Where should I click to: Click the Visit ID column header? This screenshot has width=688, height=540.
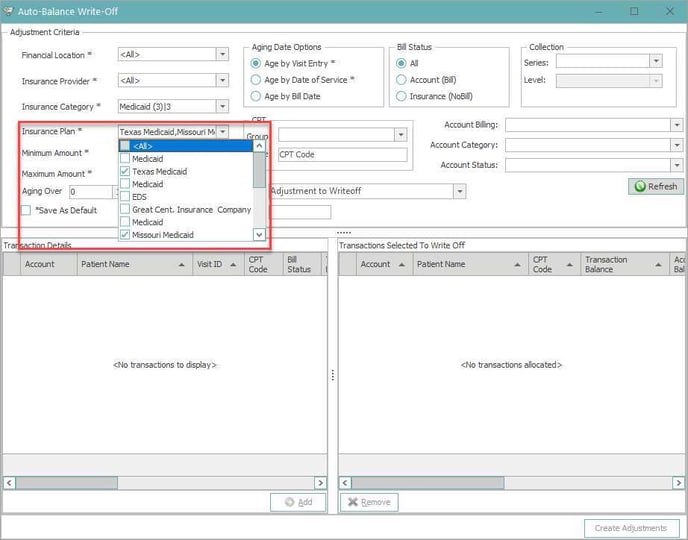(x=210, y=264)
